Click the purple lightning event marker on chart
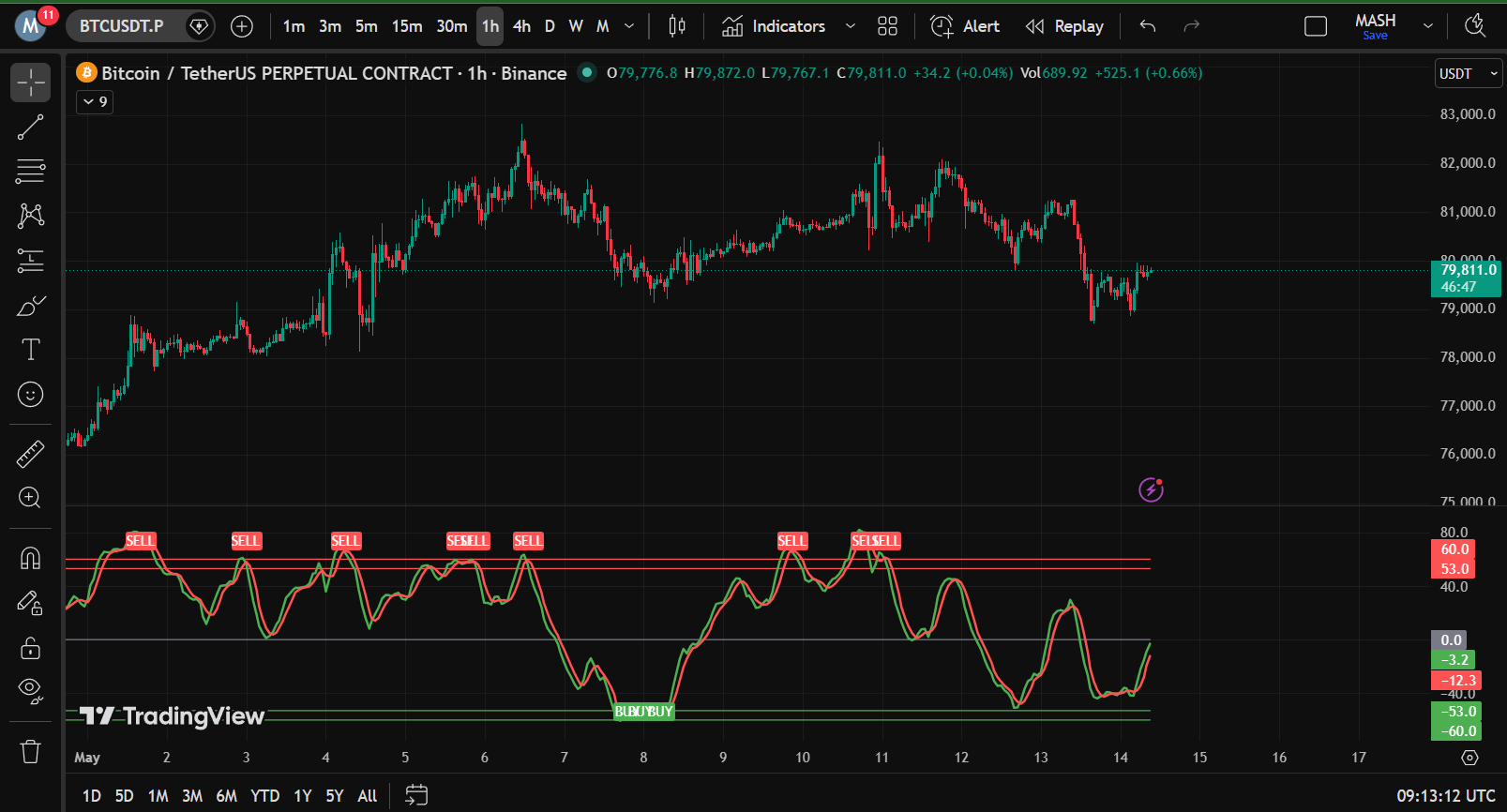Image resolution: width=1507 pixels, height=812 pixels. point(1151,489)
